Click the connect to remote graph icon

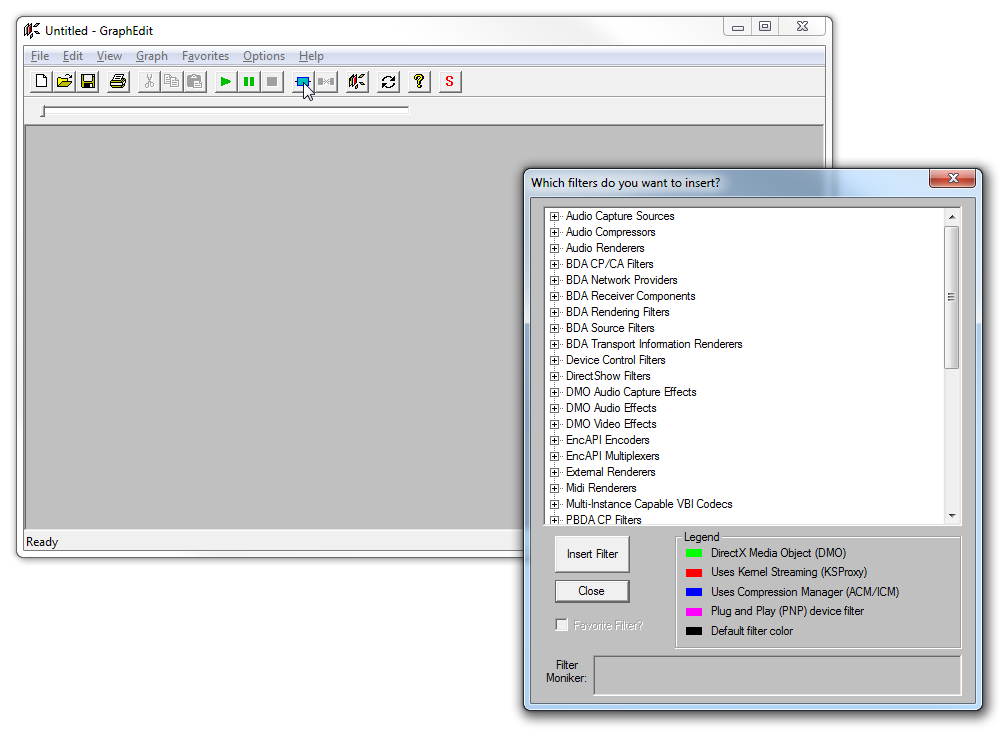357,82
